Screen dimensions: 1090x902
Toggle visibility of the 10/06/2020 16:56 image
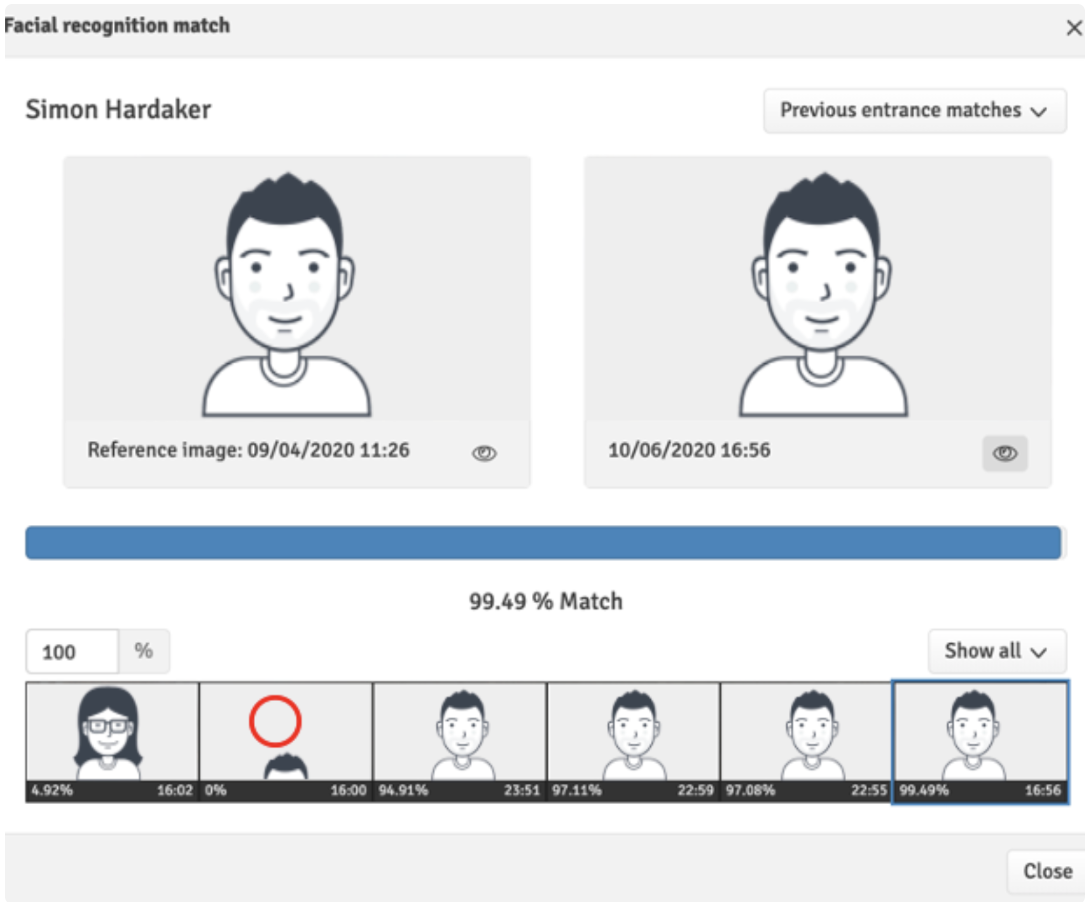tap(1004, 453)
